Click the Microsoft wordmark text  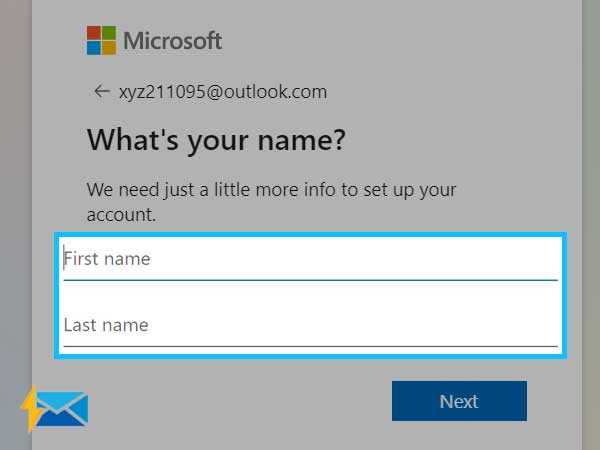pyautogui.click(x=173, y=41)
